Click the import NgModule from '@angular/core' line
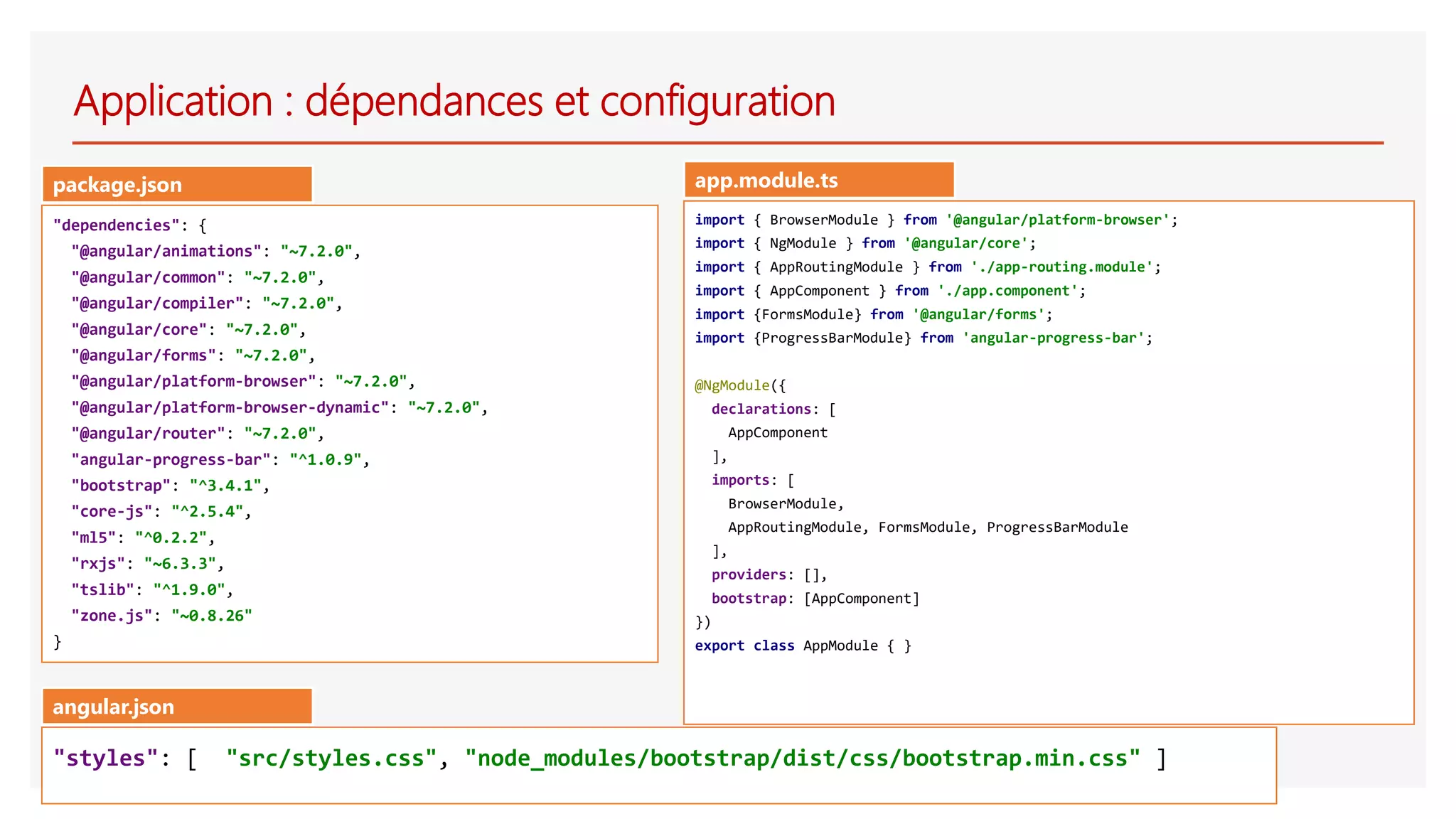 [866, 244]
